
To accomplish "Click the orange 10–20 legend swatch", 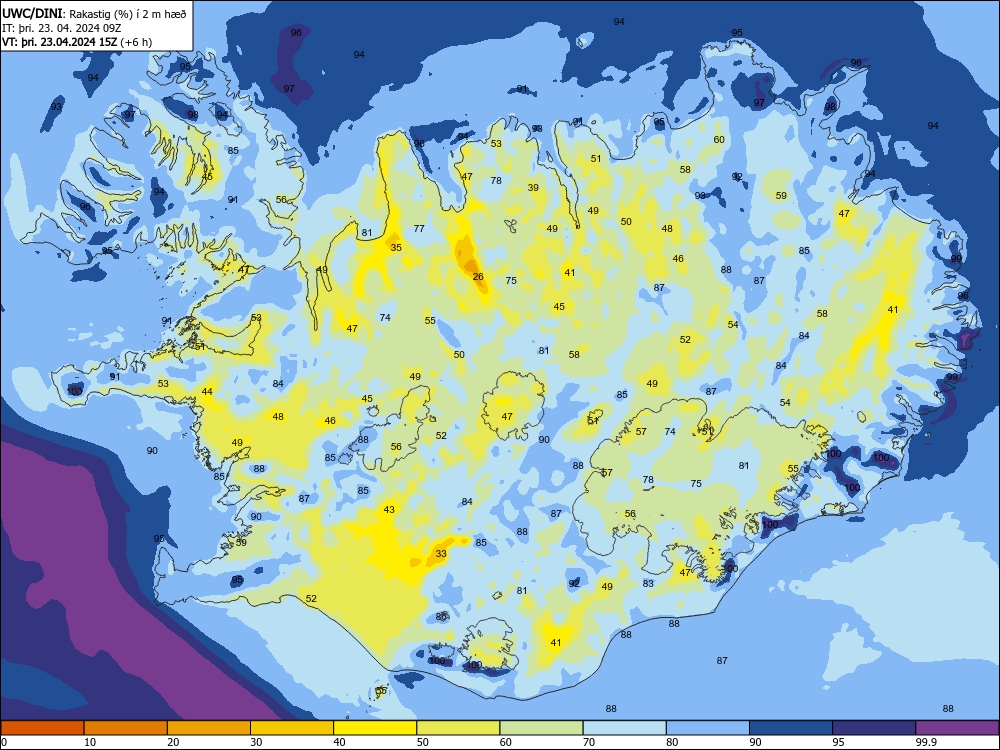I will [x=126, y=728].
